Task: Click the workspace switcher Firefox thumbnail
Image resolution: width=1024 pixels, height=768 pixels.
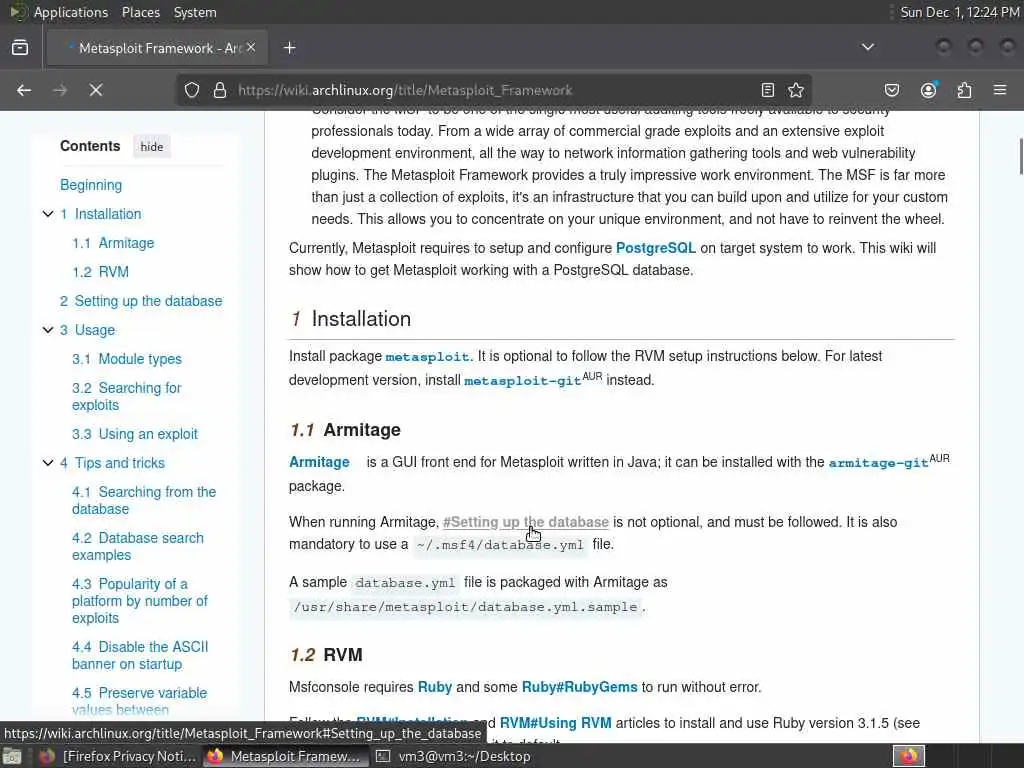Action: (x=909, y=756)
